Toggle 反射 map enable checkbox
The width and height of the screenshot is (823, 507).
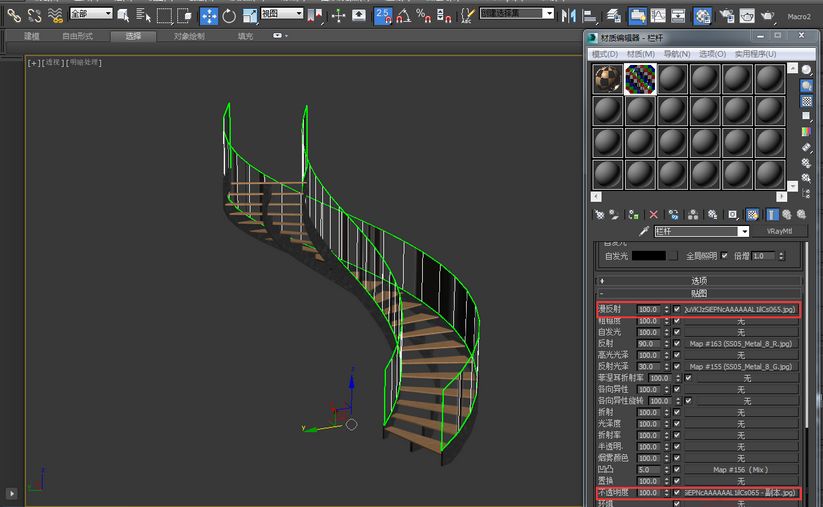pyautogui.click(x=677, y=343)
